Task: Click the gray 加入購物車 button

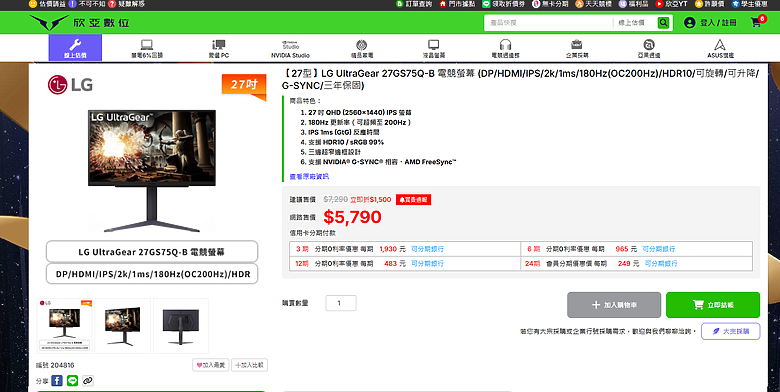Action: coord(614,305)
